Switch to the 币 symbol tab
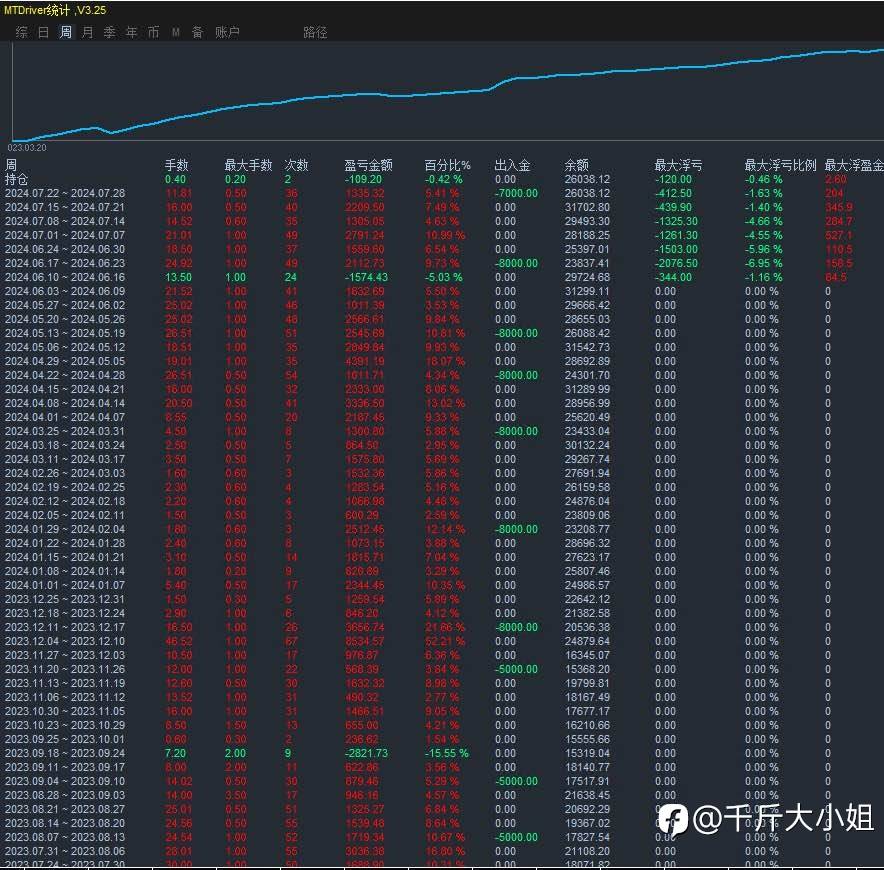This screenshot has height=870, width=884. click(x=153, y=32)
